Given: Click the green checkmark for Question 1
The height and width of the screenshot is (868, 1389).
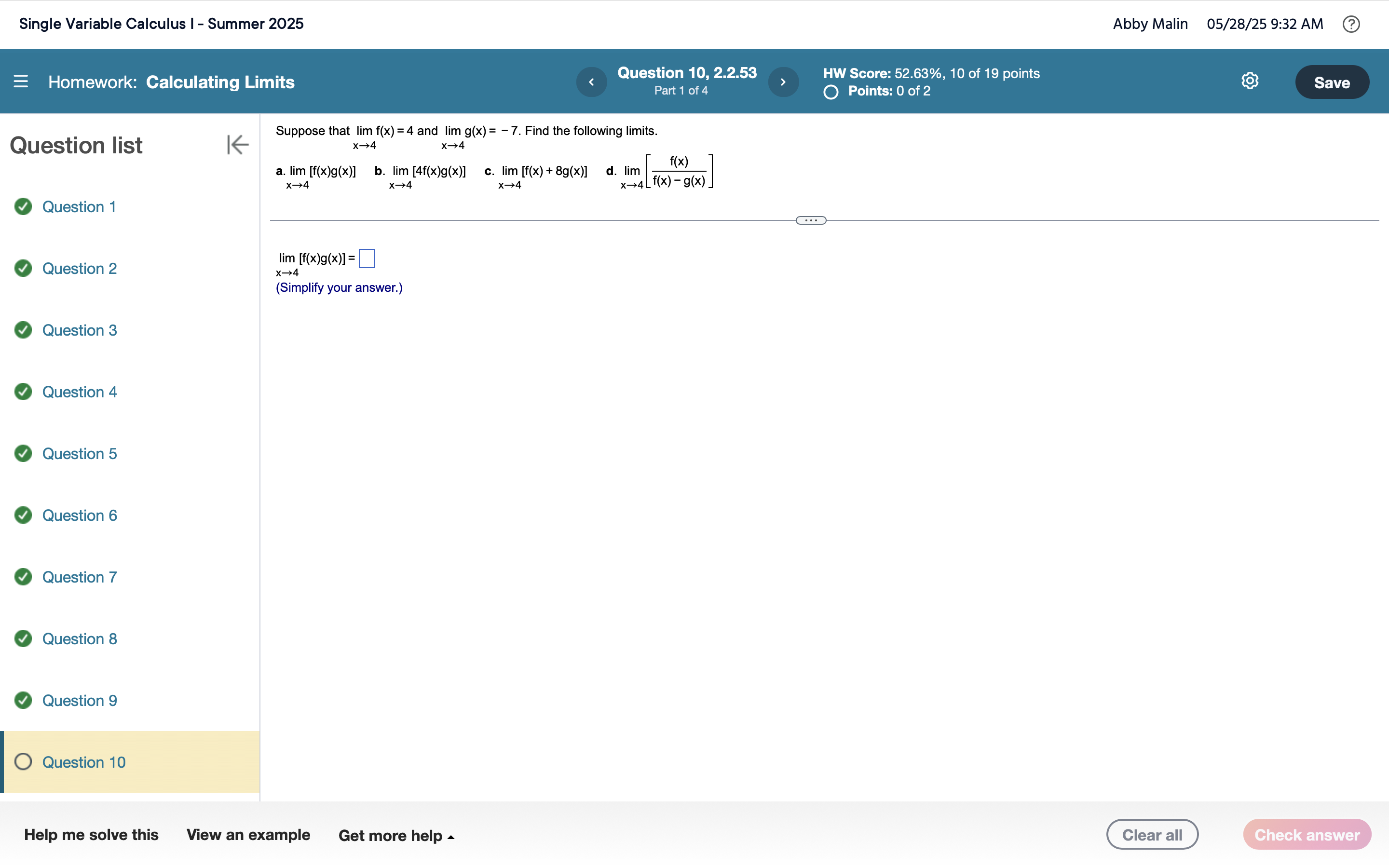Looking at the screenshot, I should 23,207.
